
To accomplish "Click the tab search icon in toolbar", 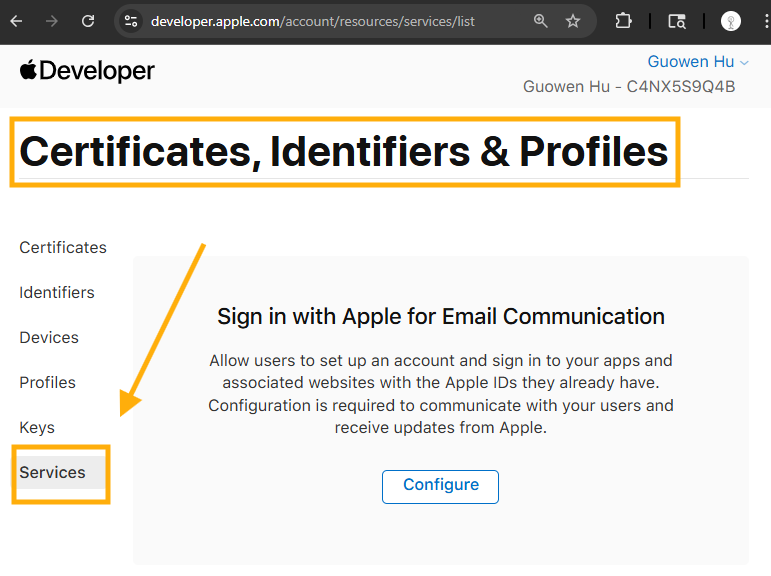I will 677,21.
